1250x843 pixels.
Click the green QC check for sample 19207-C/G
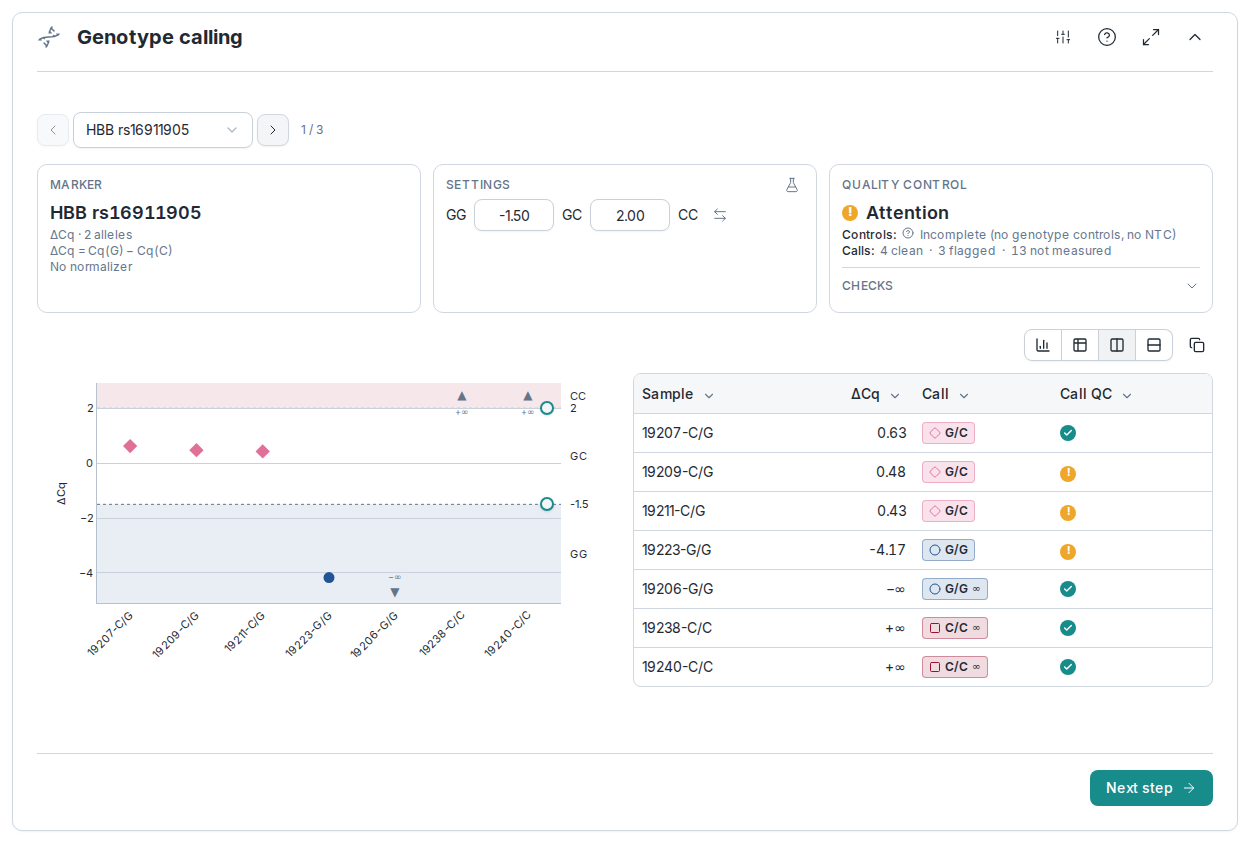(x=1068, y=433)
